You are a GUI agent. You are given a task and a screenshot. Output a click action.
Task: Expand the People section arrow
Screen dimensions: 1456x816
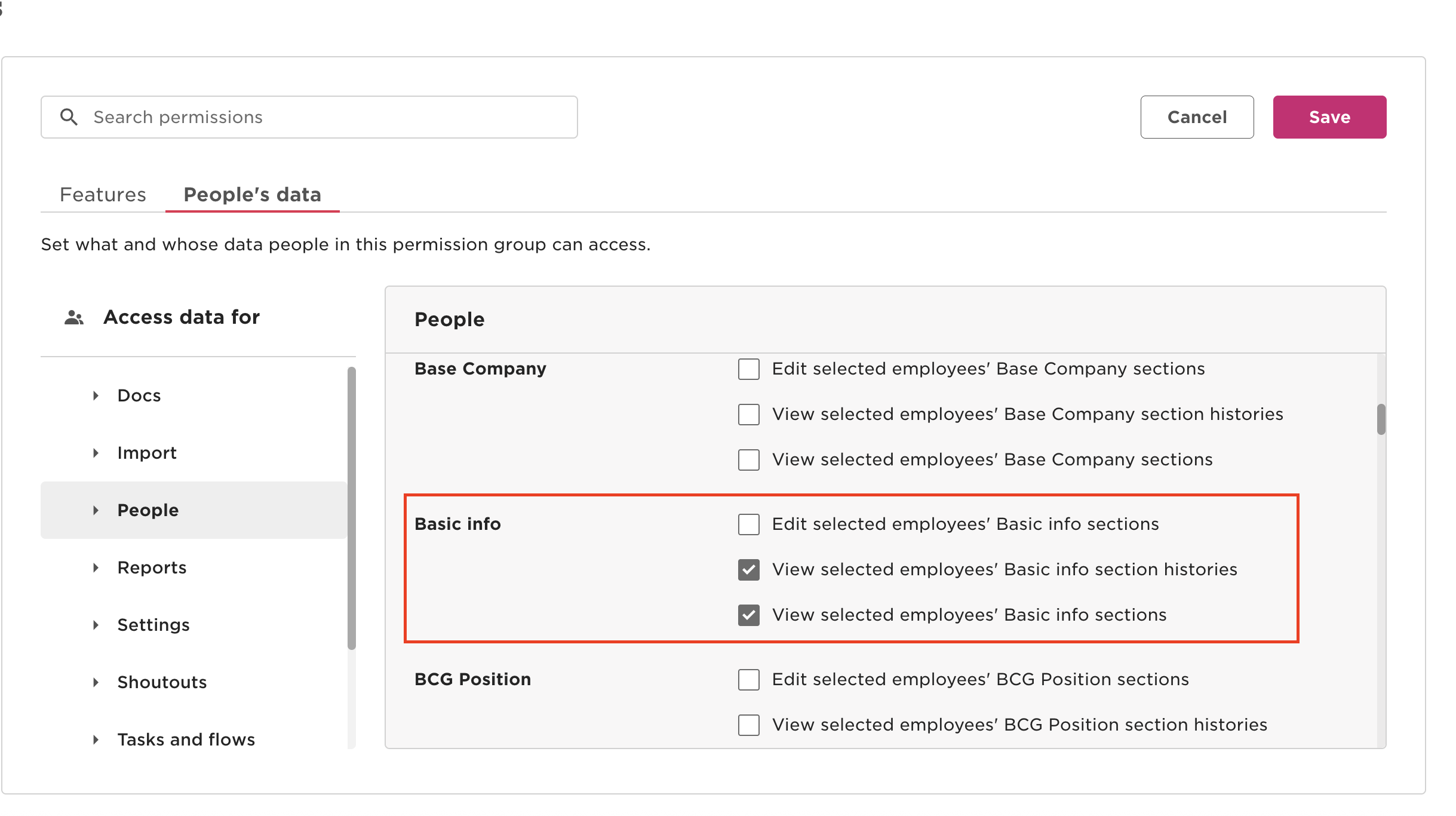point(96,510)
